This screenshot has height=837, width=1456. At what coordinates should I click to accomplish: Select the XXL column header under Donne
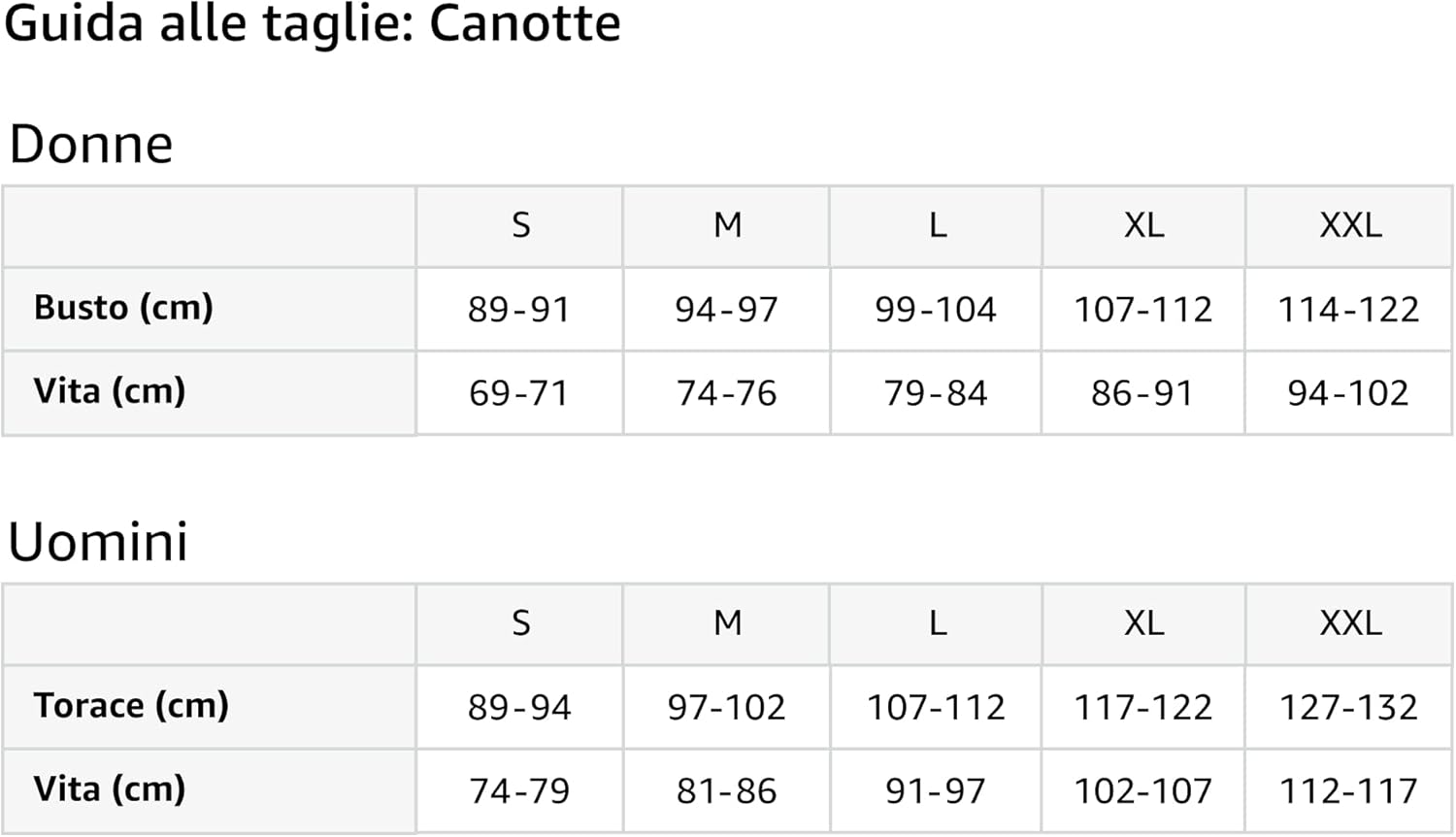click(x=1350, y=225)
